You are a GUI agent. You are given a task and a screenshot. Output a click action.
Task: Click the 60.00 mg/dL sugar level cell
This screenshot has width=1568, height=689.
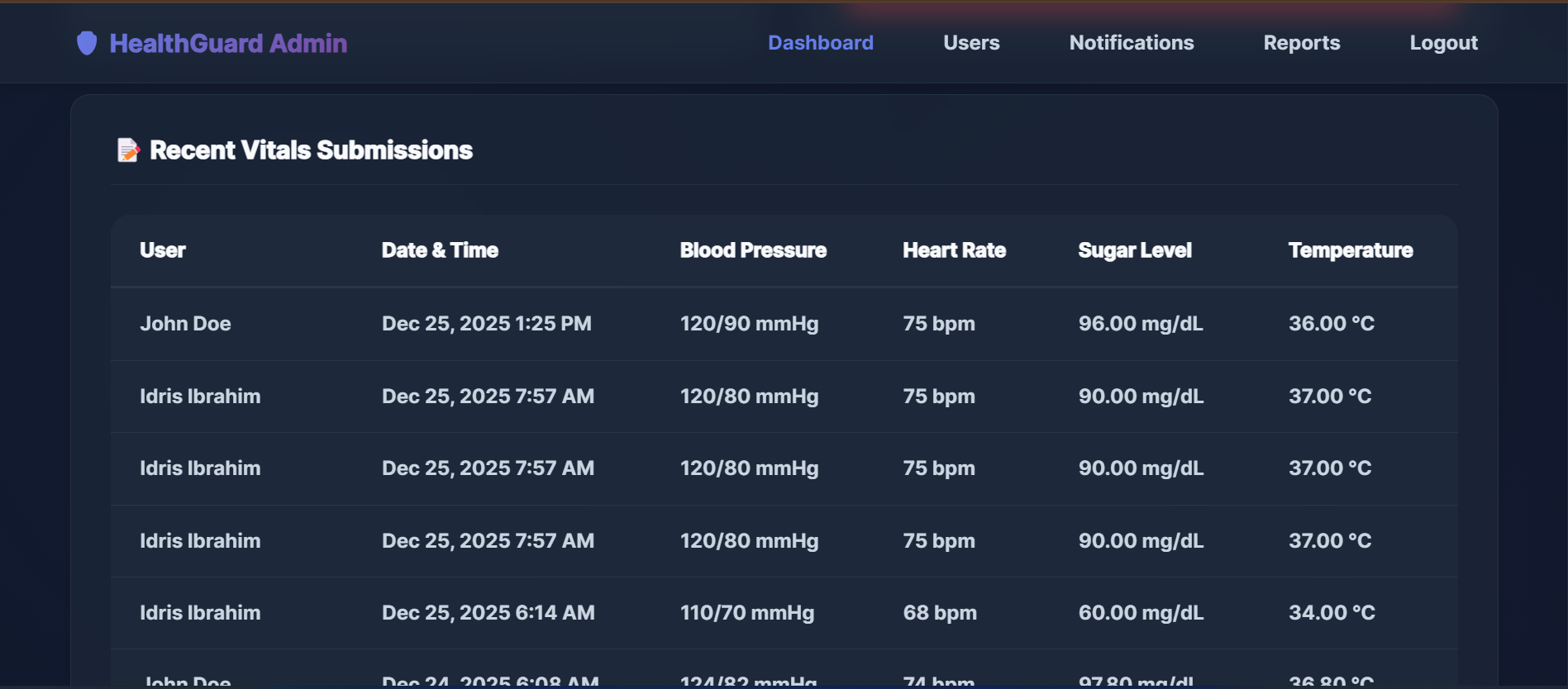coord(1141,613)
